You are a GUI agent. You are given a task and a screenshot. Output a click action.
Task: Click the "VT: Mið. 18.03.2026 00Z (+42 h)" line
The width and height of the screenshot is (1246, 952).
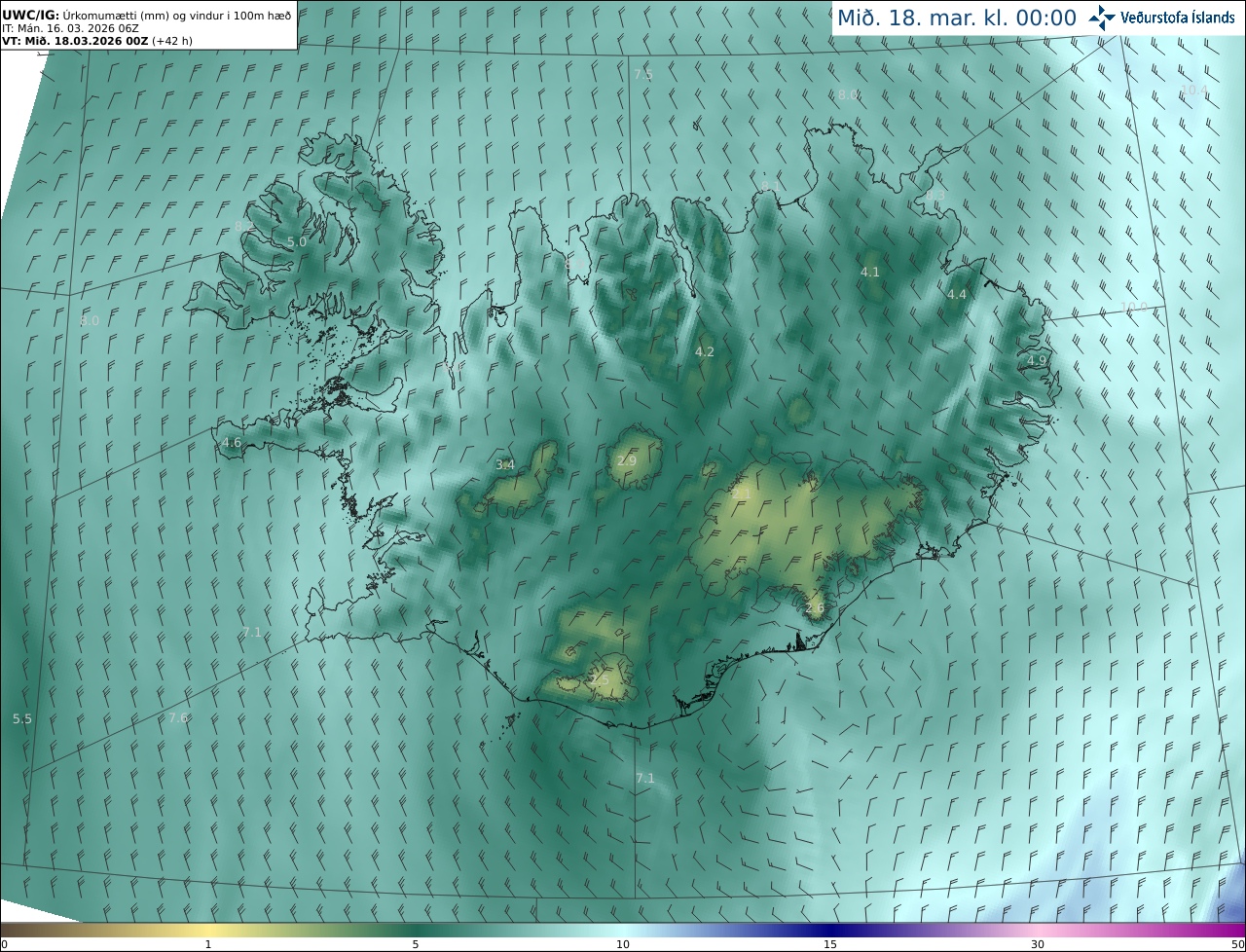[96, 41]
